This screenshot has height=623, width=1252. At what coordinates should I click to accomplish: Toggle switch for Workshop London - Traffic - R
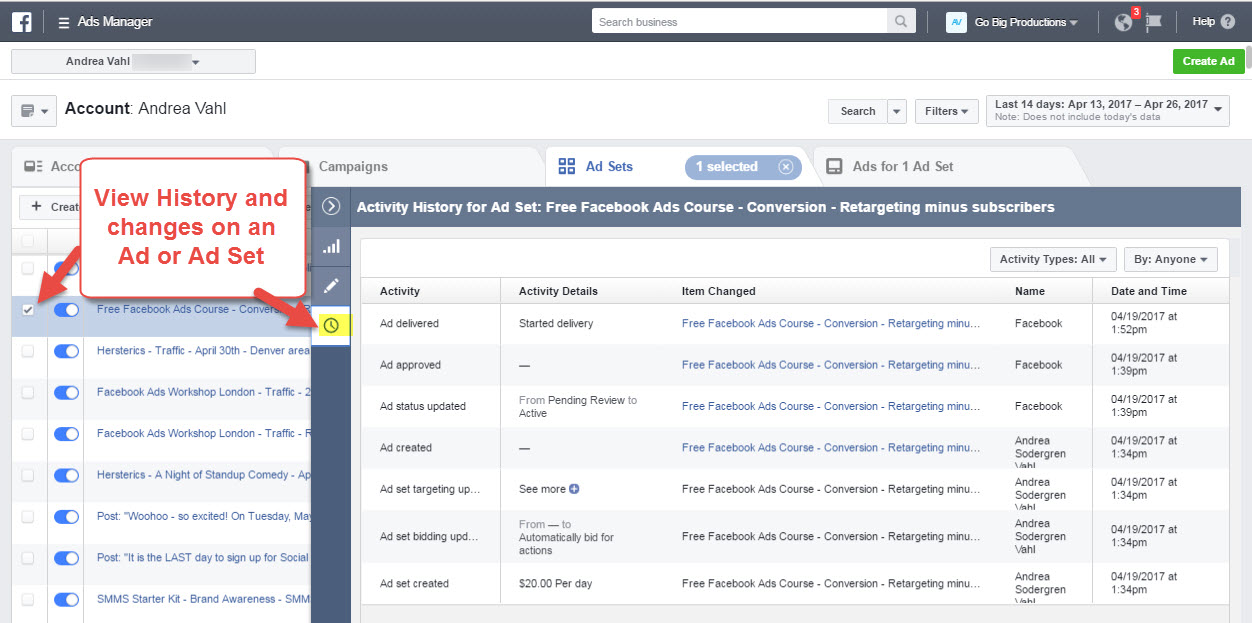(66, 434)
